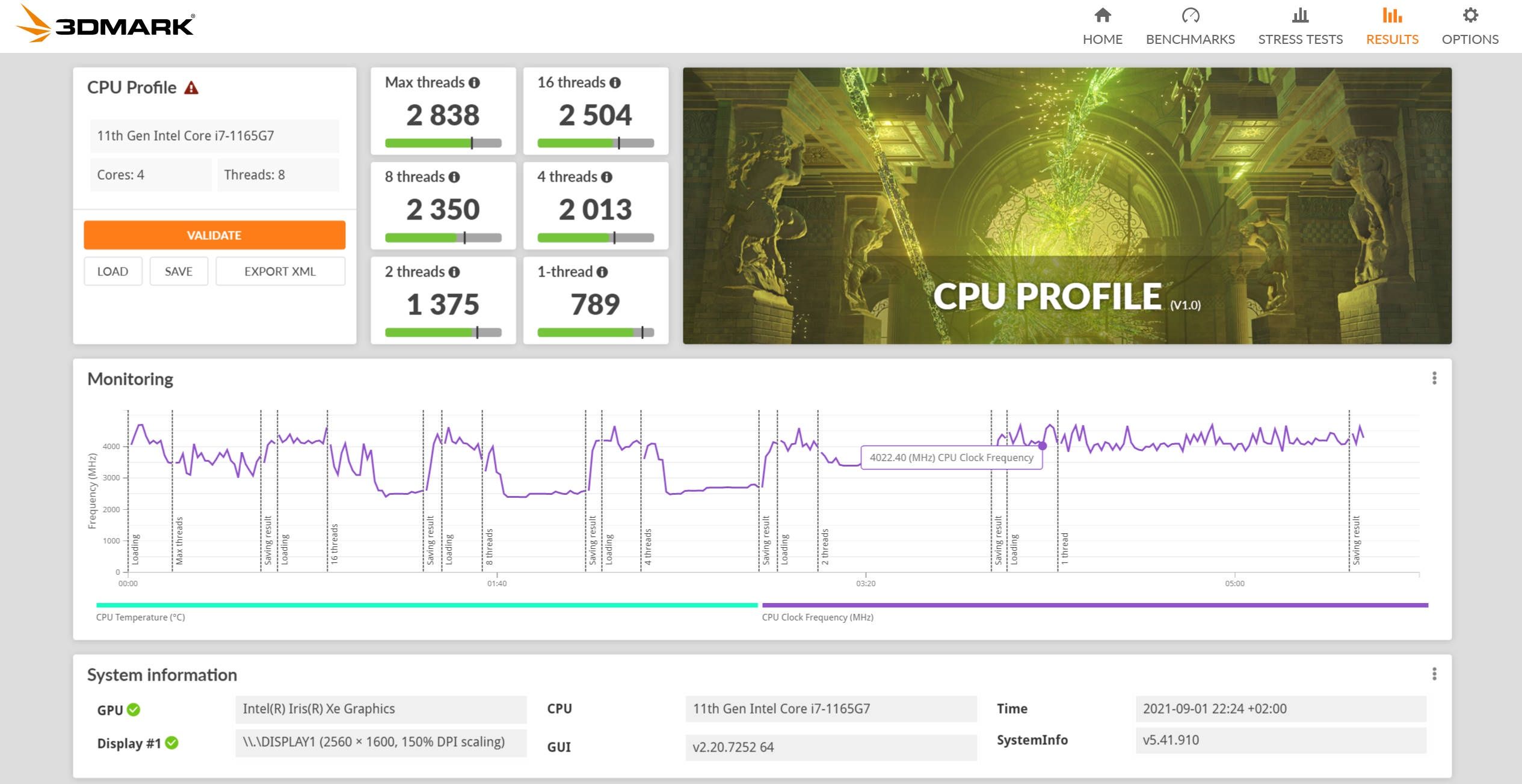The image size is (1522, 784).
Task: Click the 4 threads score 2 013
Action: 596,209
